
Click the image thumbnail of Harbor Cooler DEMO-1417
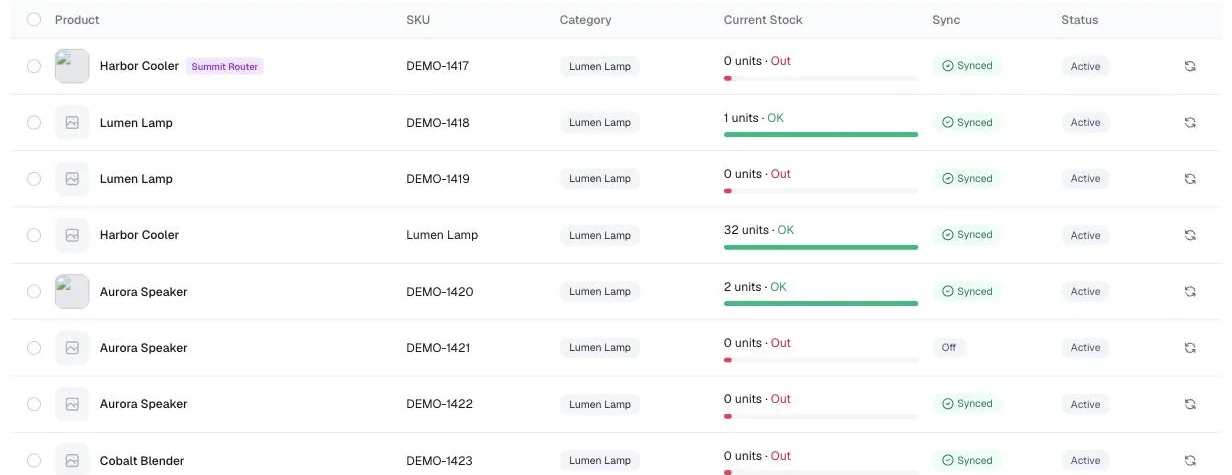[x=72, y=66]
